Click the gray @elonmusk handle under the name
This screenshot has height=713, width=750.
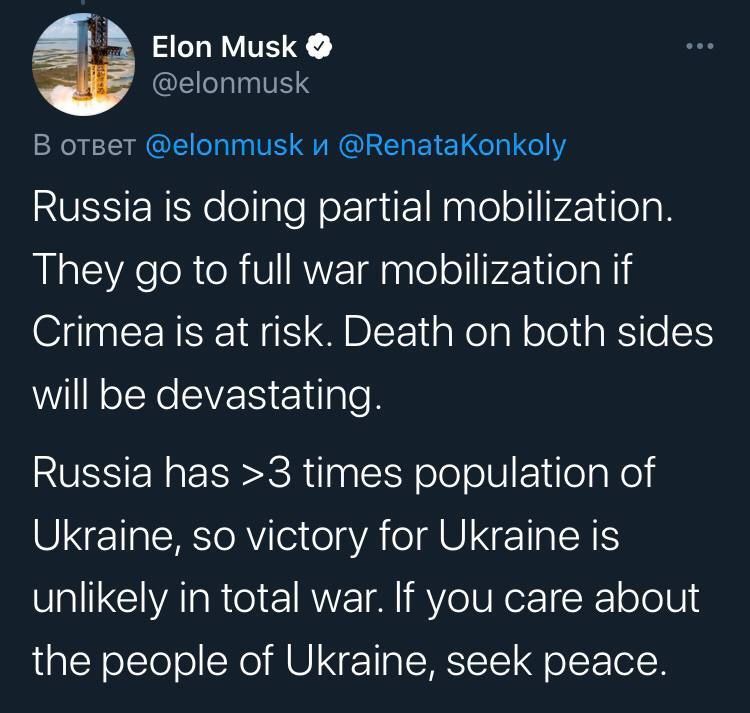point(230,82)
